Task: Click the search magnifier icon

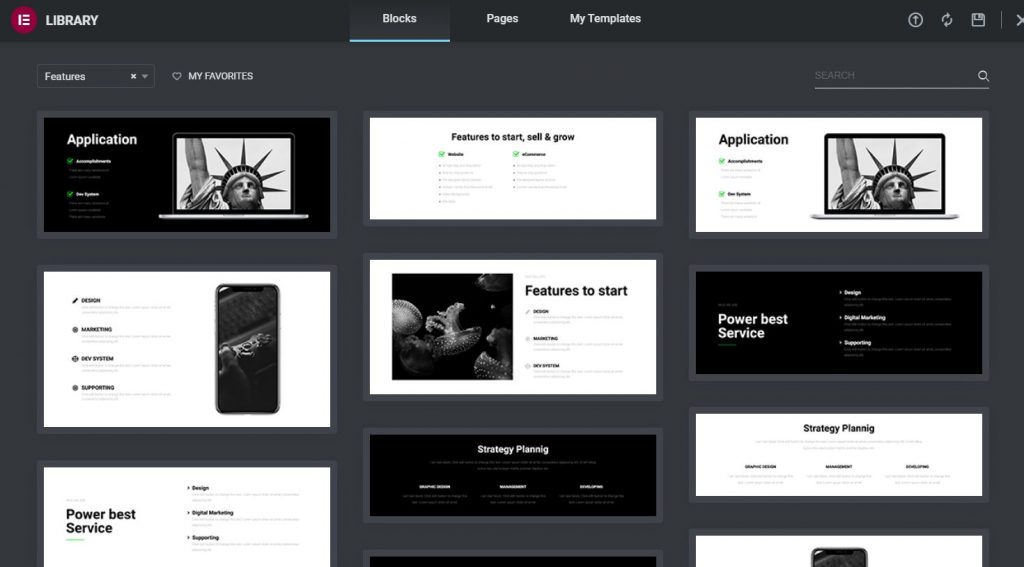Action: point(983,76)
